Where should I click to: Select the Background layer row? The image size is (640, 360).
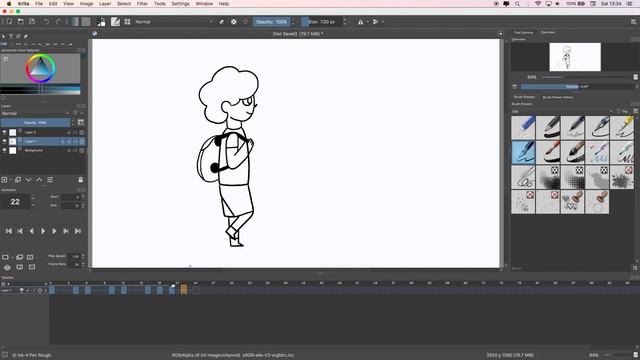[43, 150]
